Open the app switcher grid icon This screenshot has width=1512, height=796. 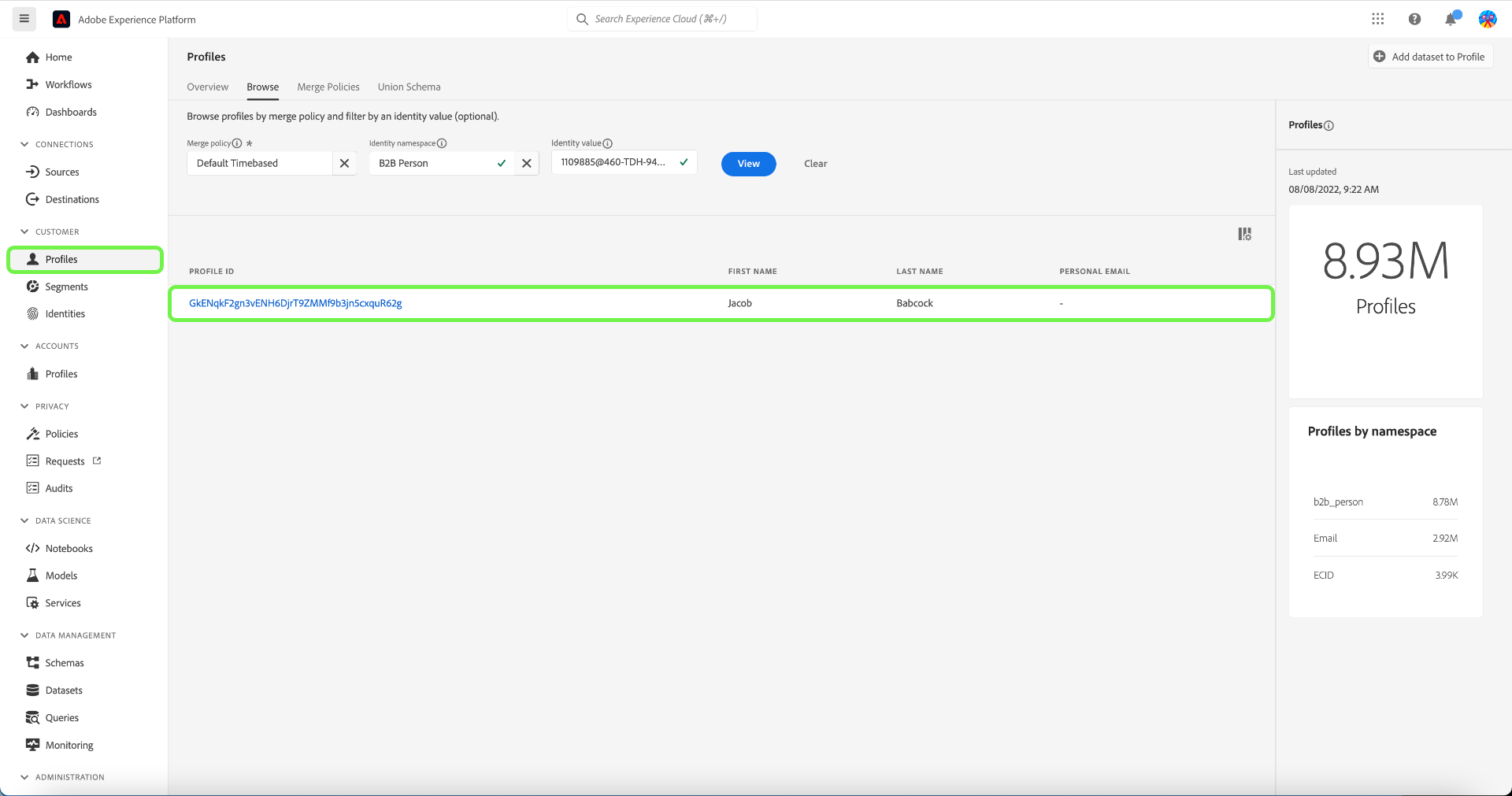[x=1377, y=19]
